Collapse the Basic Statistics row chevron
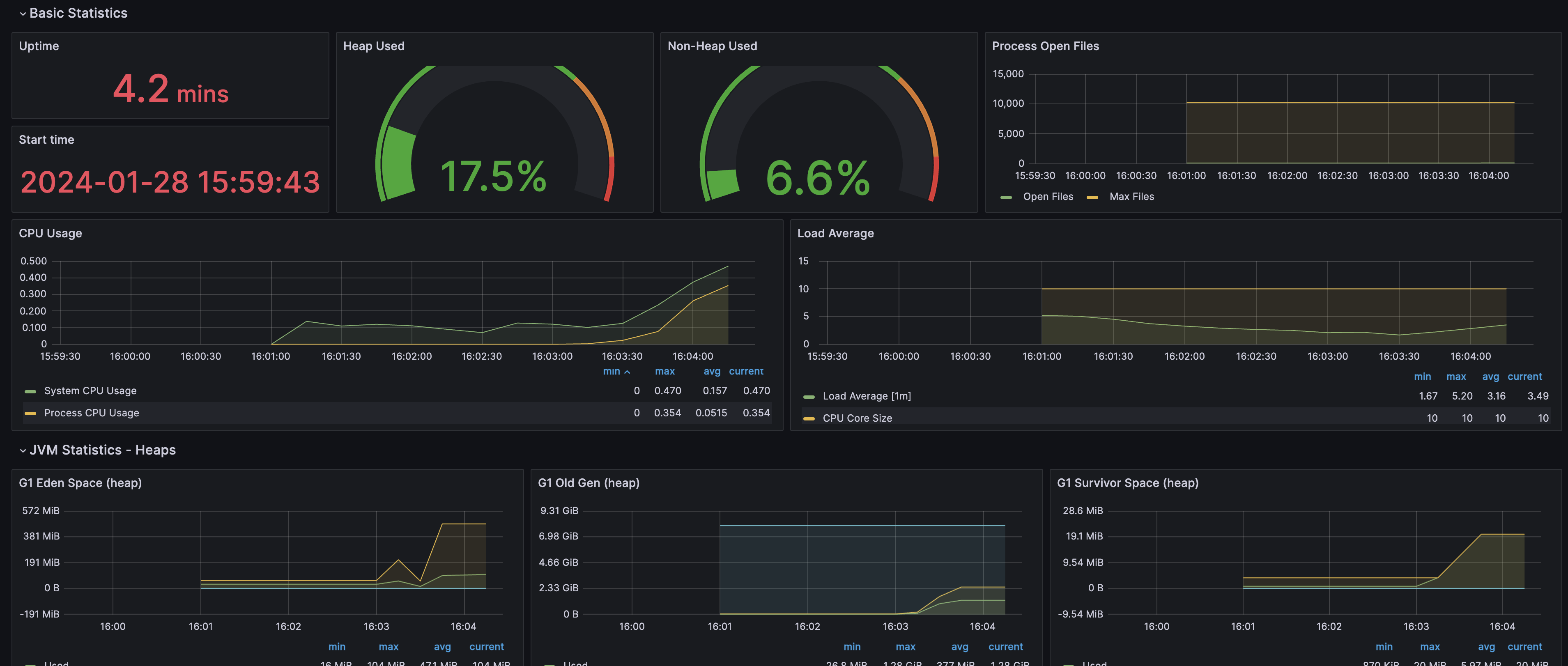Viewport: 1568px width, 666px height. (x=23, y=14)
